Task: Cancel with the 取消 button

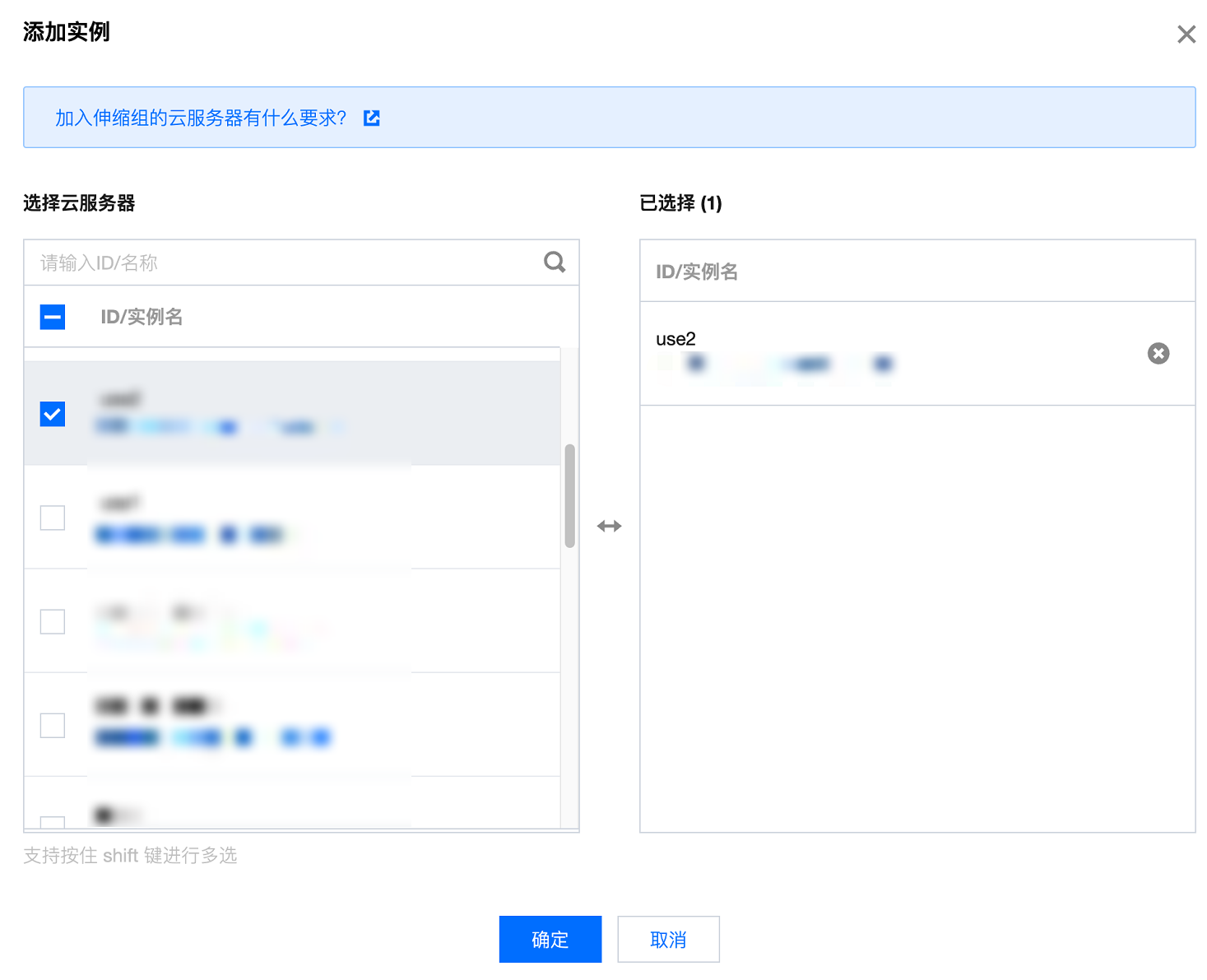Action: (x=668, y=939)
